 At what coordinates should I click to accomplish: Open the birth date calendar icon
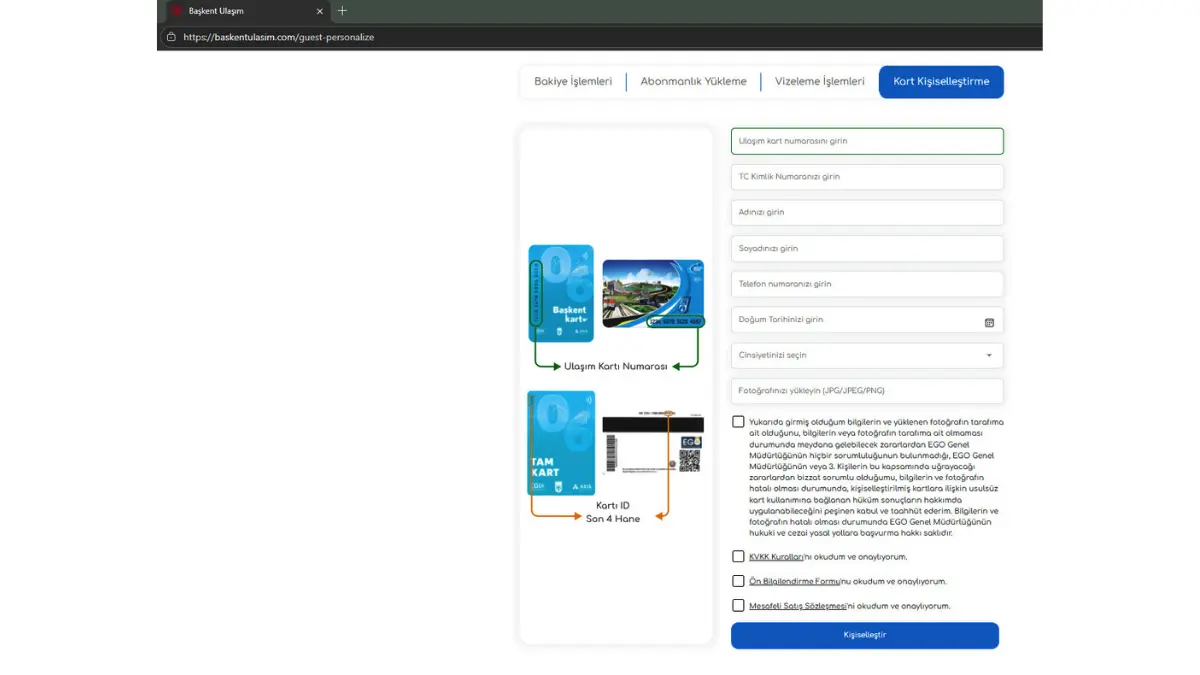click(988, 322)
